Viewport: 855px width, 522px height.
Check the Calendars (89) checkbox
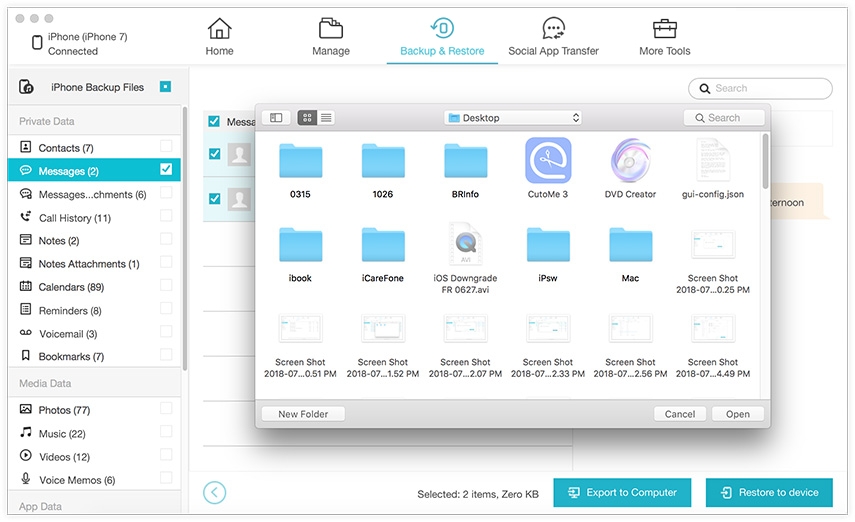coord(166,285)
